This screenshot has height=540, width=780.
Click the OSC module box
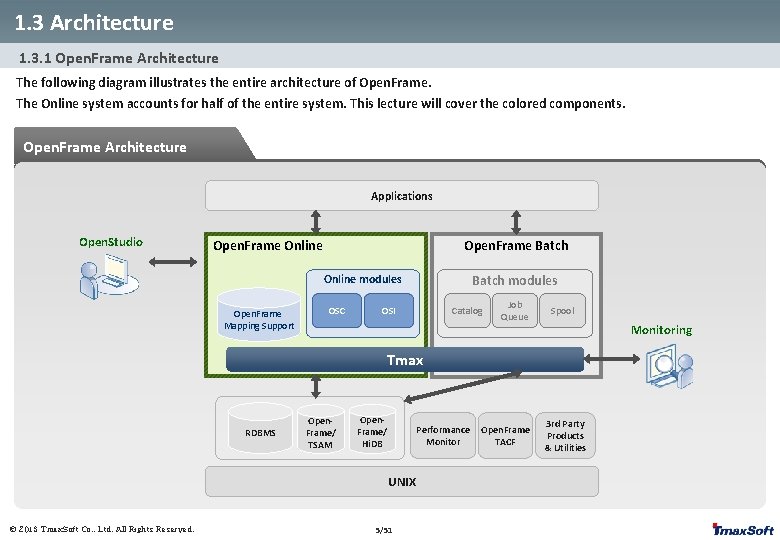click(x=337, y=311)
